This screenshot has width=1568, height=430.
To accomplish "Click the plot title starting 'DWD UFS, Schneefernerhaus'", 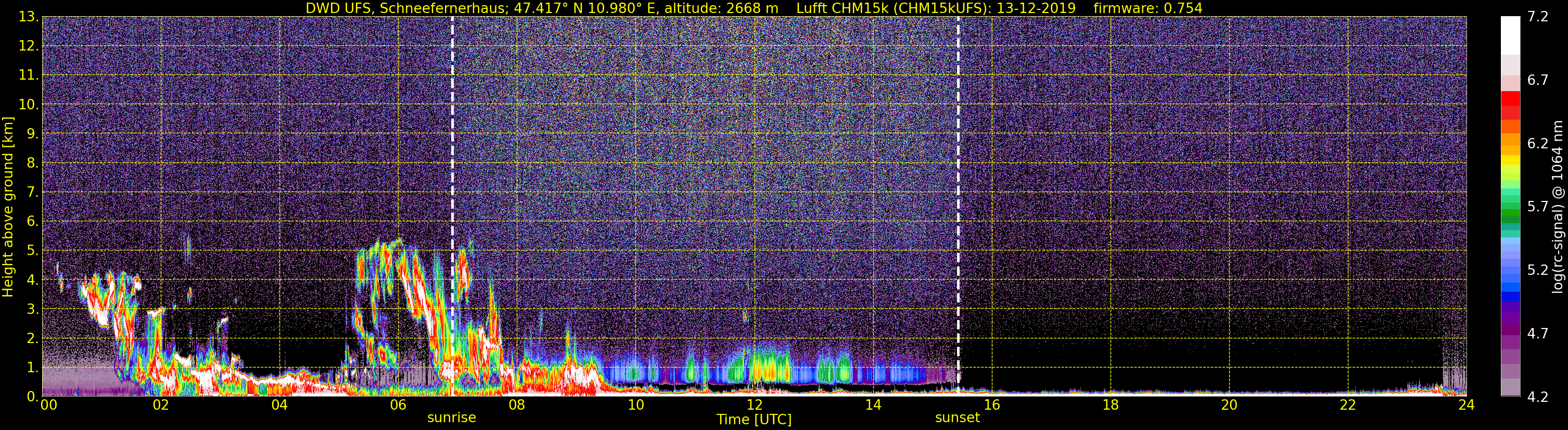I will 754,8.
